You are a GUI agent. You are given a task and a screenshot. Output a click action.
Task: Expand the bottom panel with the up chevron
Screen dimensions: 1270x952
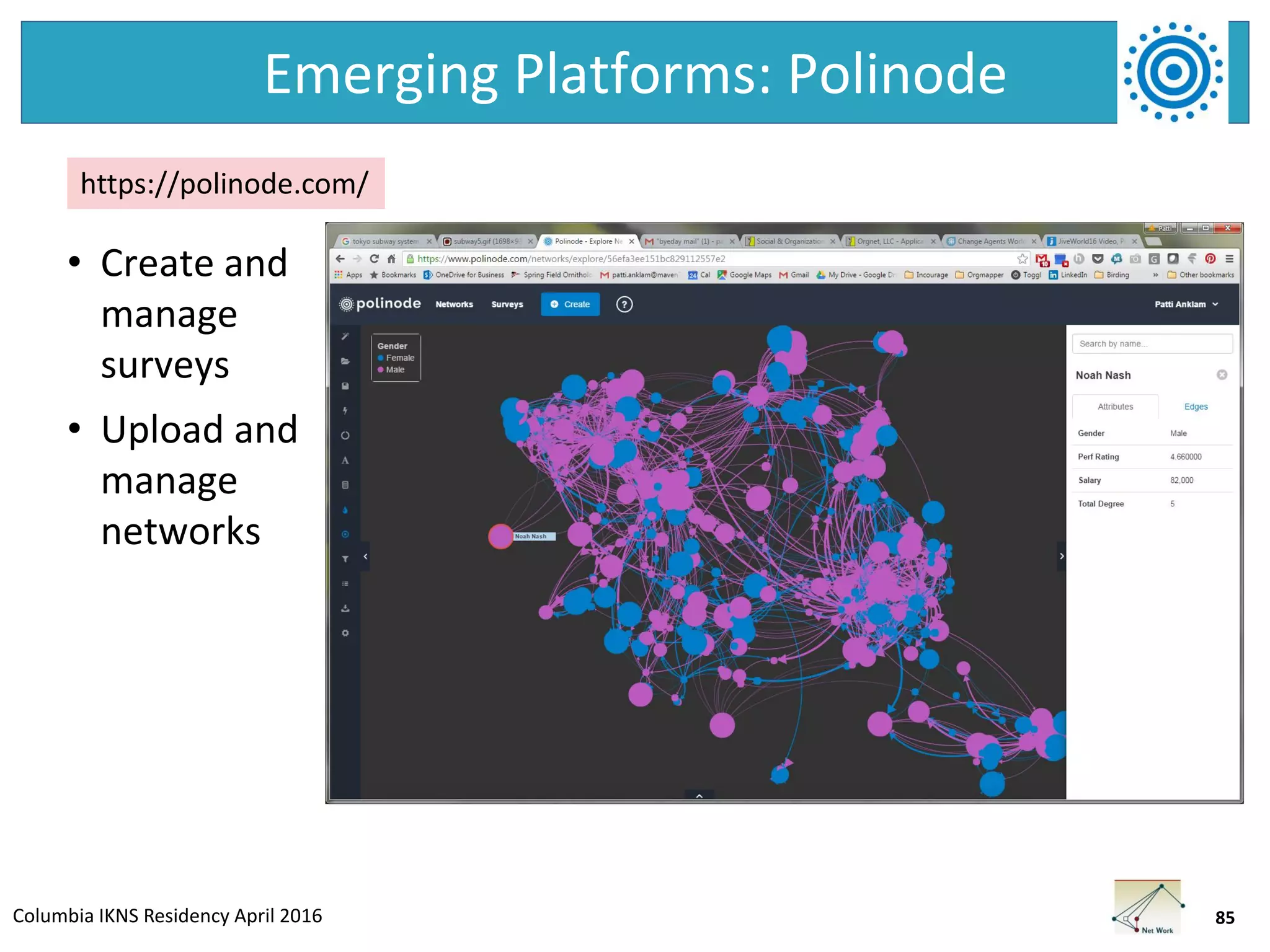click(x=699, y=796)
